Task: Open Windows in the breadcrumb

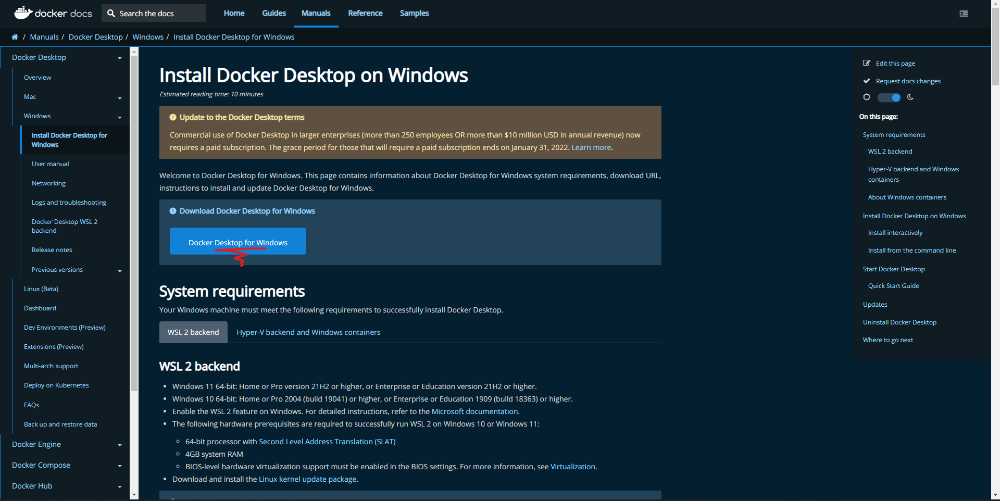Action: tap(148, 37)
